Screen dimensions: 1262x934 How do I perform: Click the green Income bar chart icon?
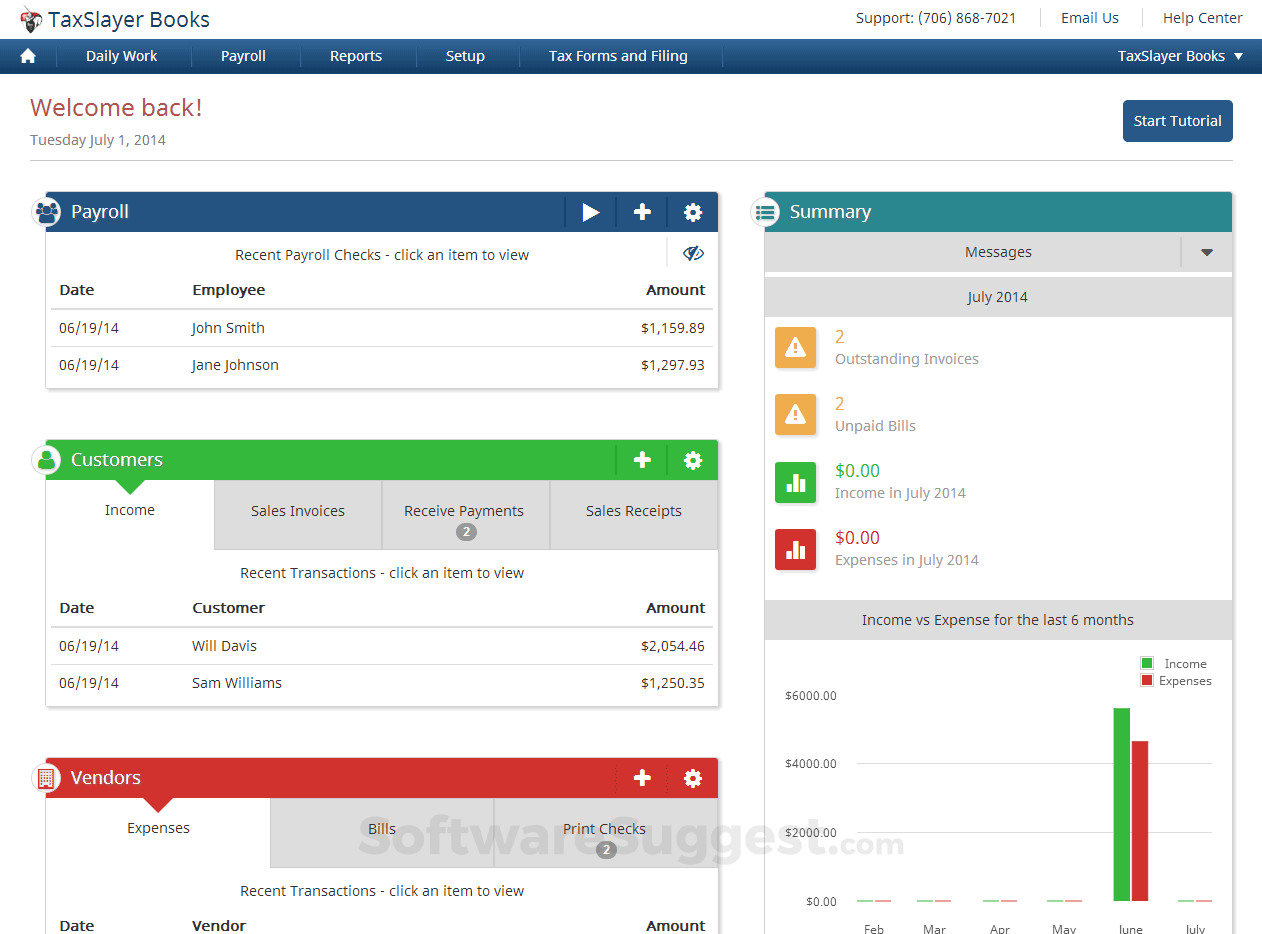[795, 483]
